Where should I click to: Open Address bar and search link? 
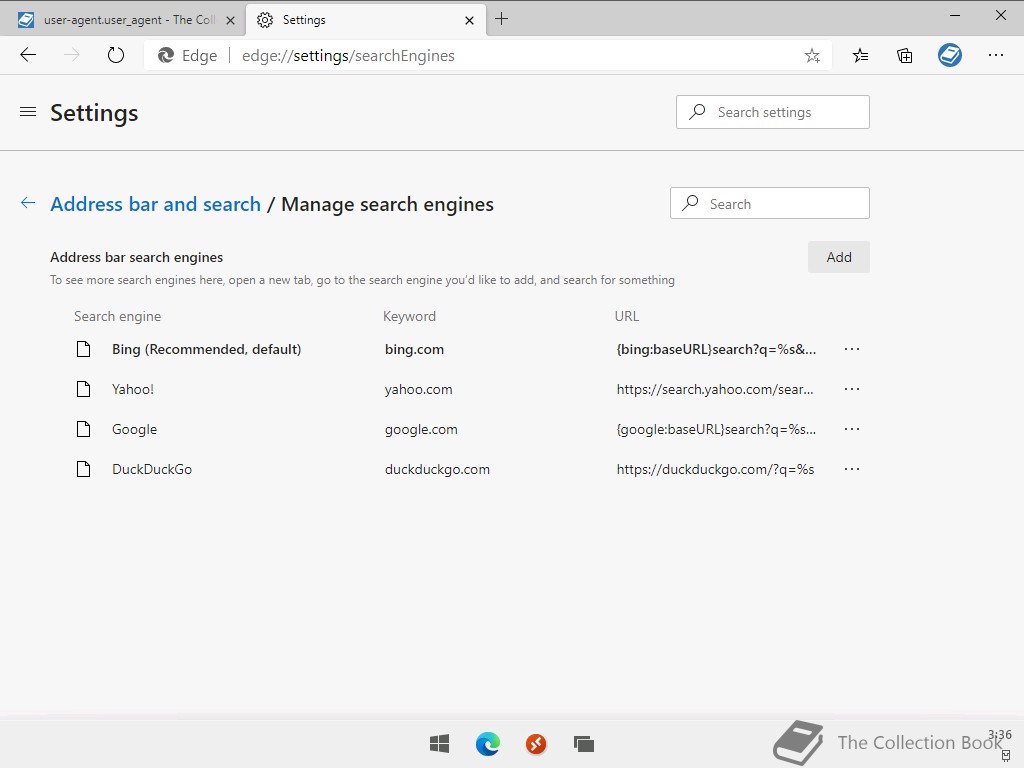coord(155,204)
